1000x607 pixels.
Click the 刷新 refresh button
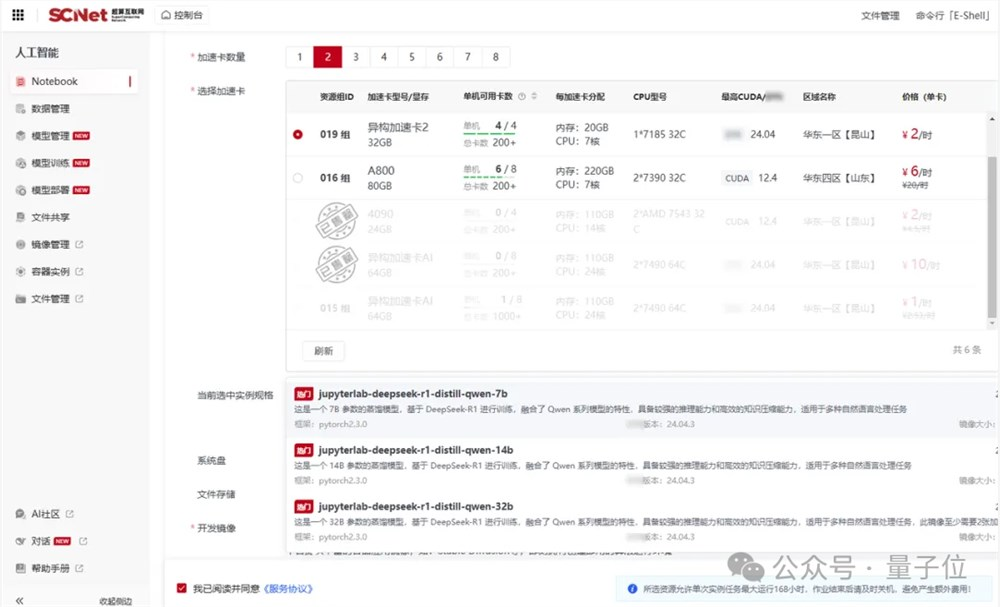click(x=322, y=351)
